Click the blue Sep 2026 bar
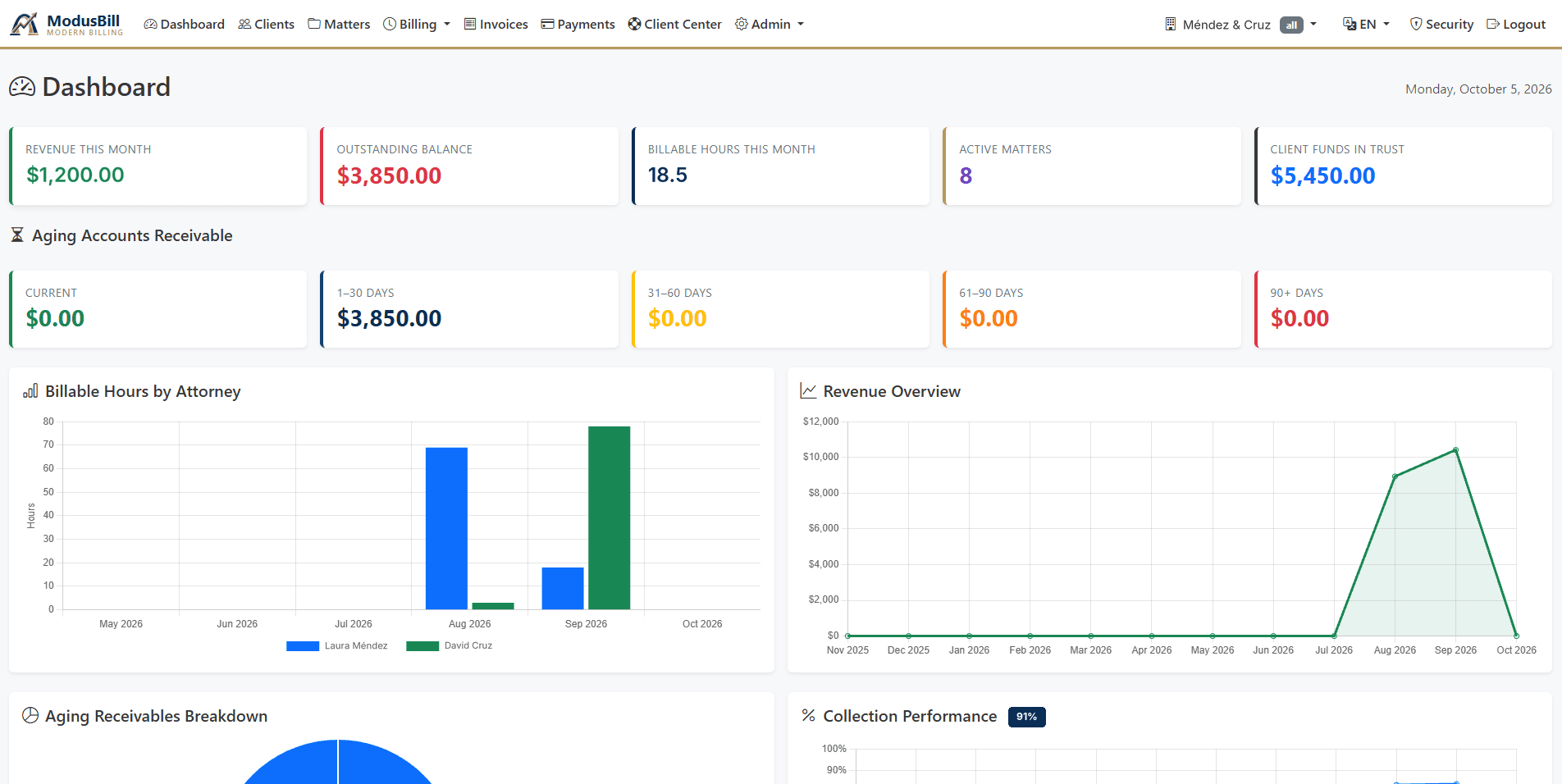 point(563,588)
